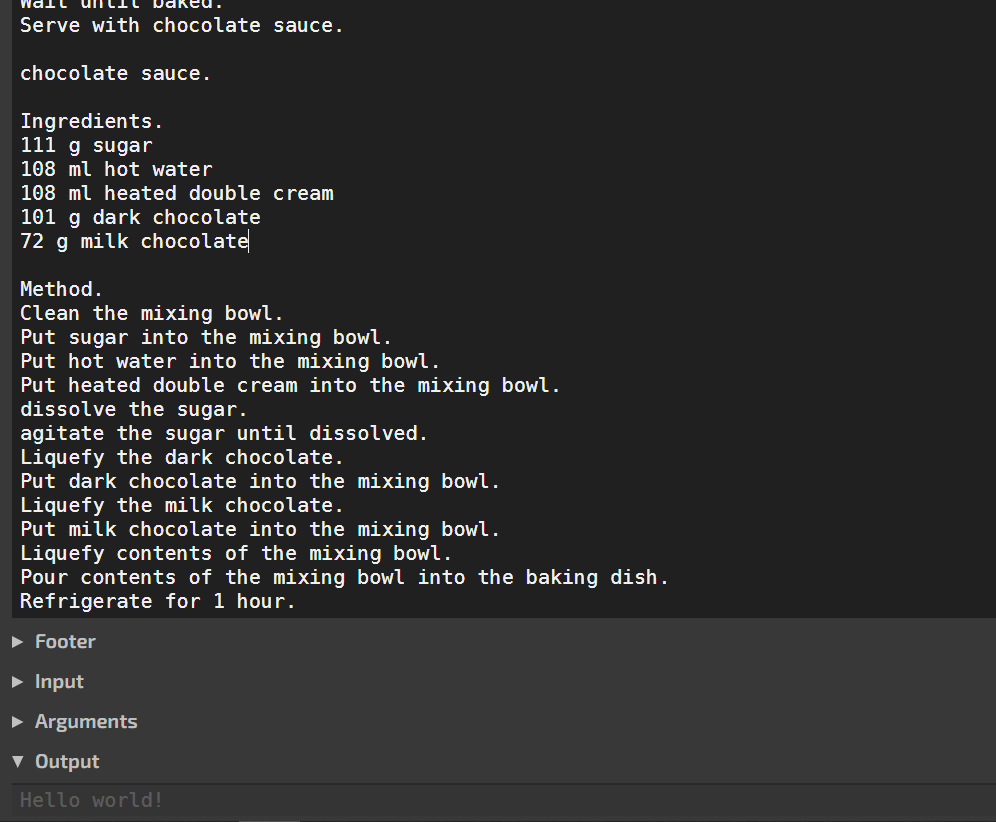Screen dimensions: 996x822
Task: Select the 'Hello world!' output text
Action: pyautogui.click(x=90, y=799)
